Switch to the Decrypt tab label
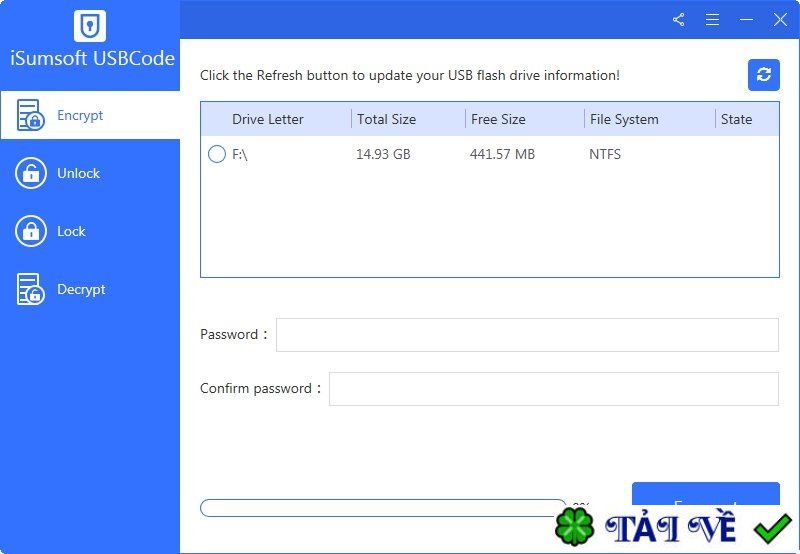 (81, 290)
